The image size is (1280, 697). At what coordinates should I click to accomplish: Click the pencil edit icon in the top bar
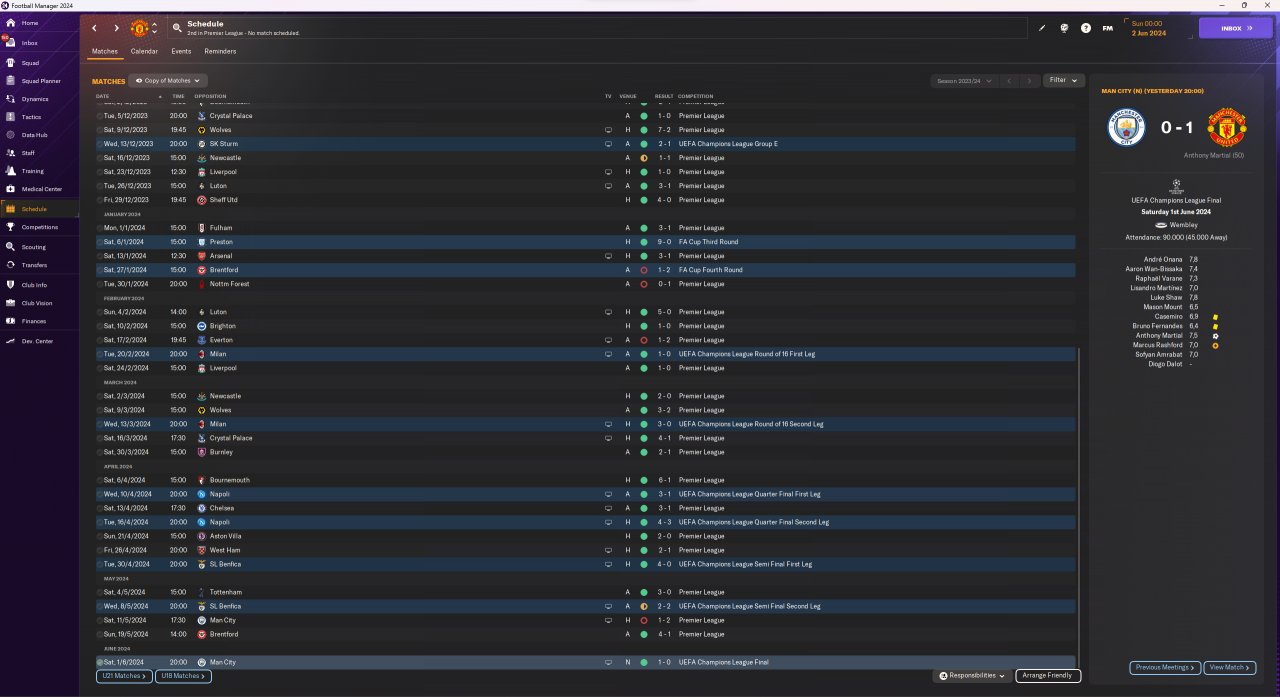coord(1042,28)
